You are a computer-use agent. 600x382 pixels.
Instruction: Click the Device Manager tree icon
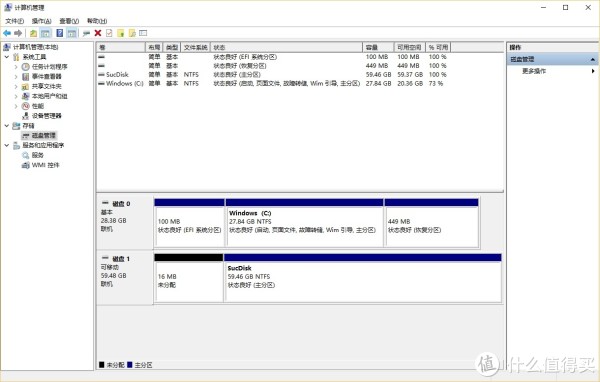tap(26, 116)
